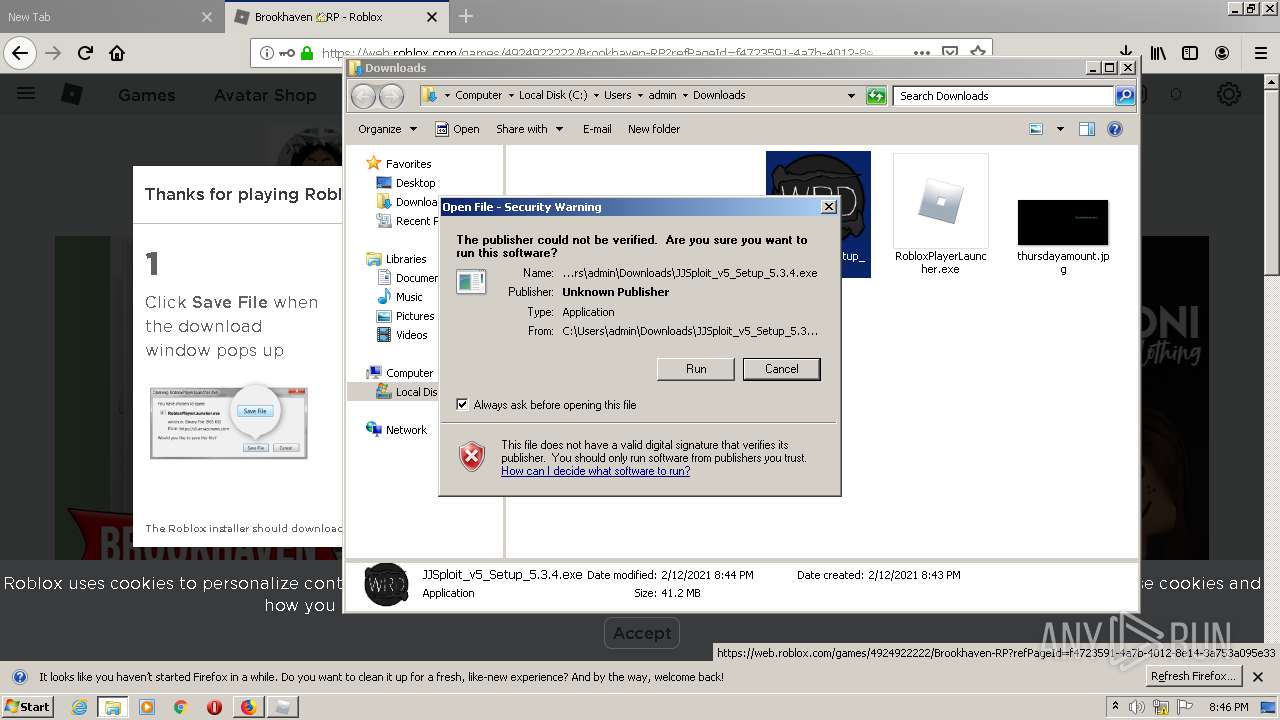Image resolution: width=1280 pixels, height=720 pixels.
Task: Open Roblox settings gear icon
Action: coord(1228,95)
